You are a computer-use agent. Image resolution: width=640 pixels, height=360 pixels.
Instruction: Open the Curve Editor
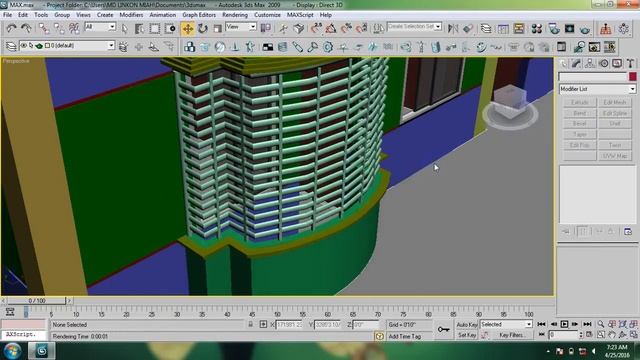coord(503,28)
